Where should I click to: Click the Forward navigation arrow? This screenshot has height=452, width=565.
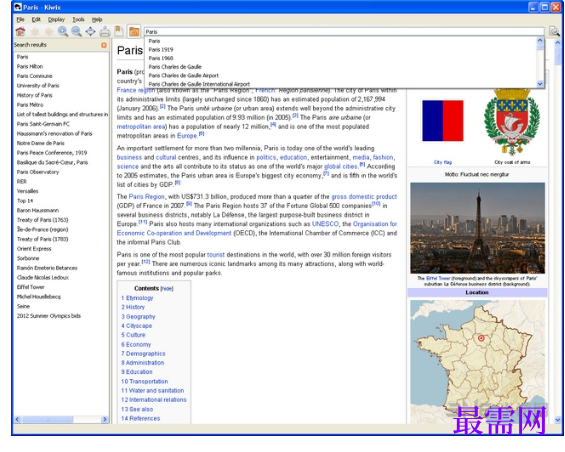click(49, 32)
